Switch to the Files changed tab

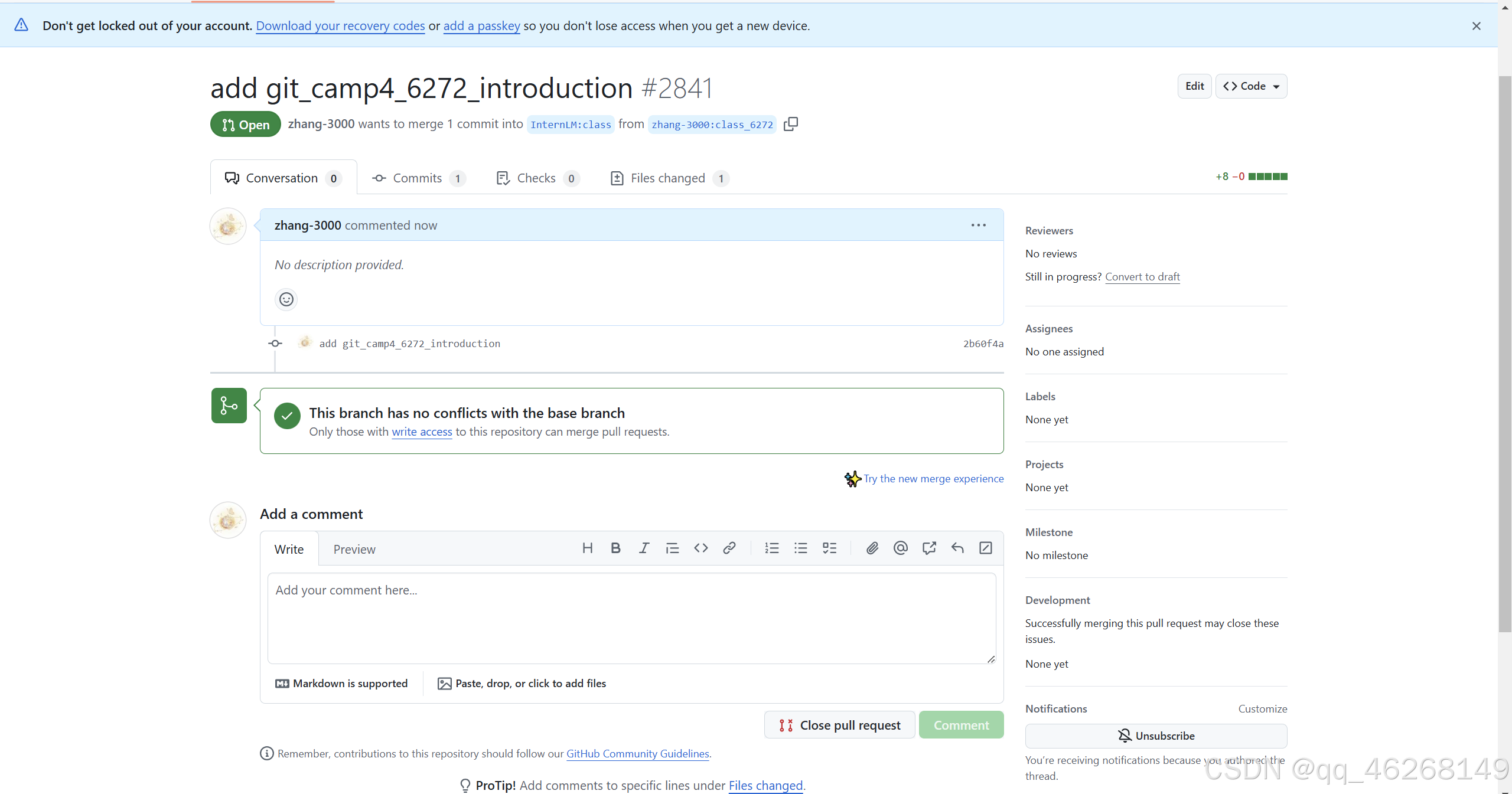(x=669, y=178)
